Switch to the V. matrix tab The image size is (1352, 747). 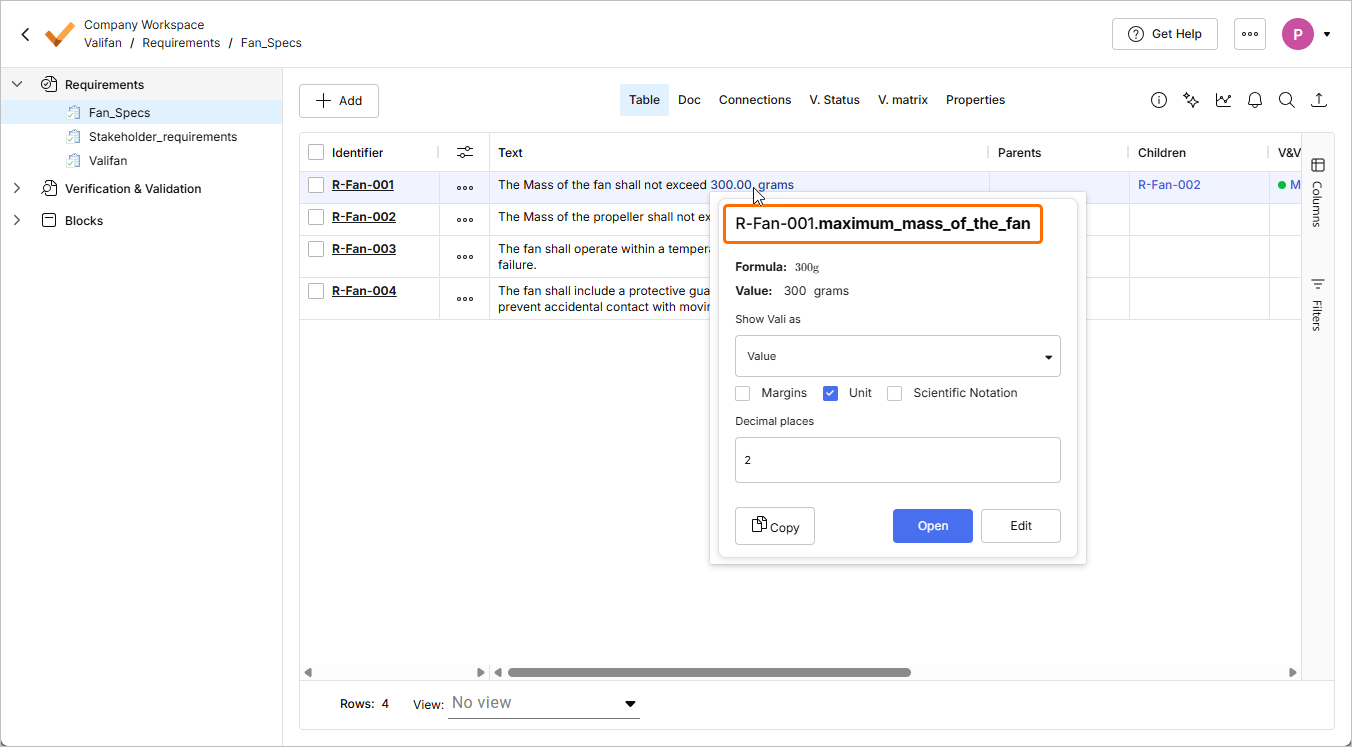pyautogui.click(x=902, y=100)
